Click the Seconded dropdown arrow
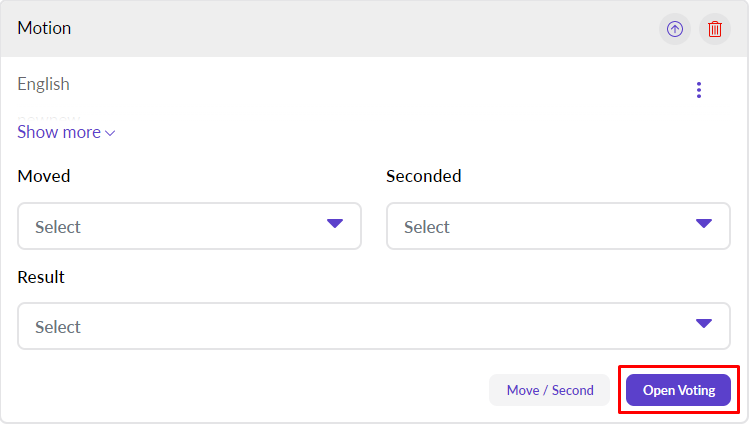Viewport: 754px width, 428px height. pyautogui.click(x=704, y=223)
